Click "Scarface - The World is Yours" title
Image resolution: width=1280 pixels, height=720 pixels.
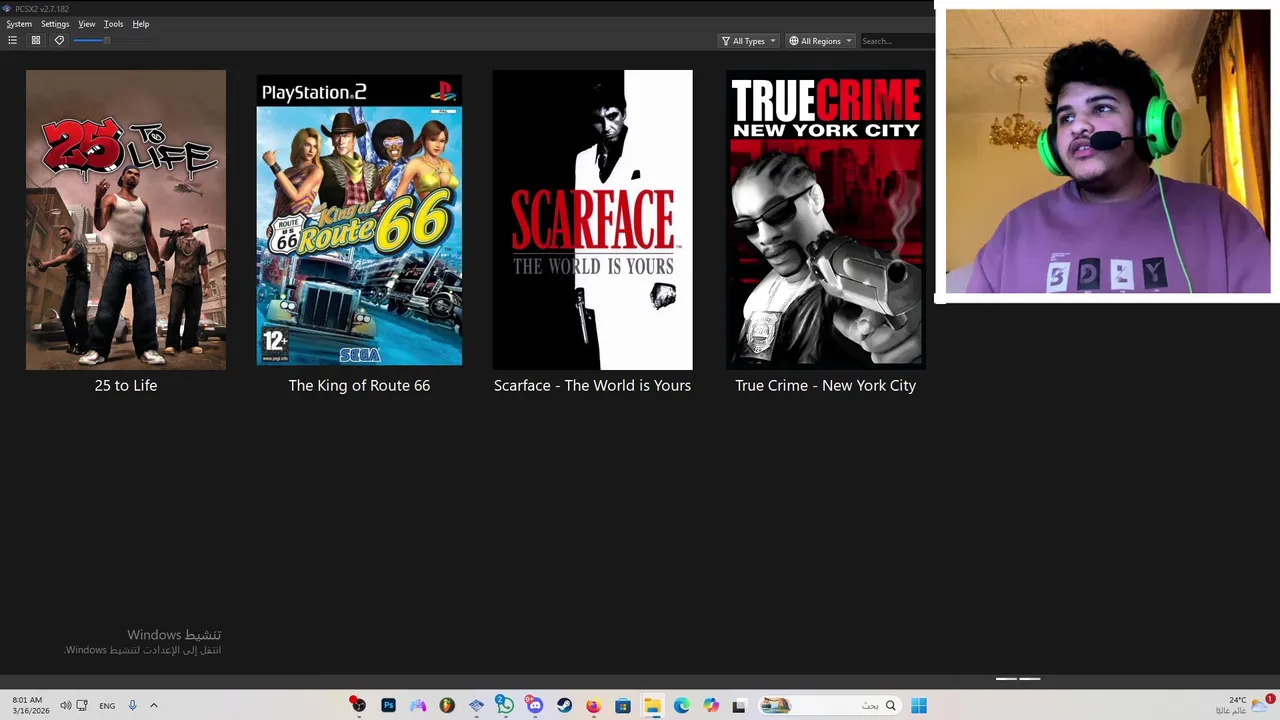click(x=592, y=385)
